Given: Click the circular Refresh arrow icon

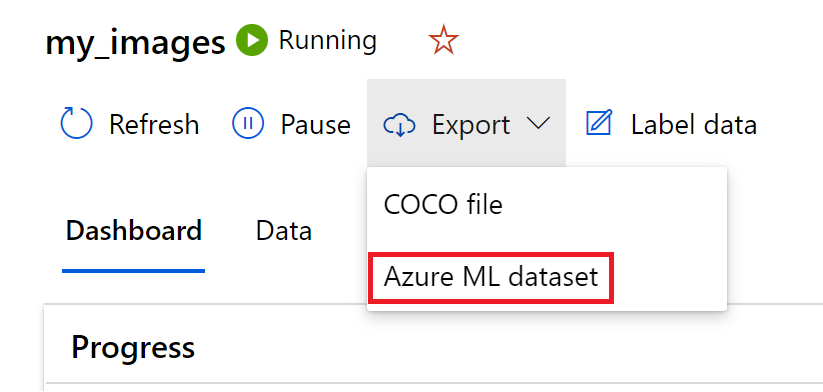Looking at the screenshot, I should [x=77, y=124].
